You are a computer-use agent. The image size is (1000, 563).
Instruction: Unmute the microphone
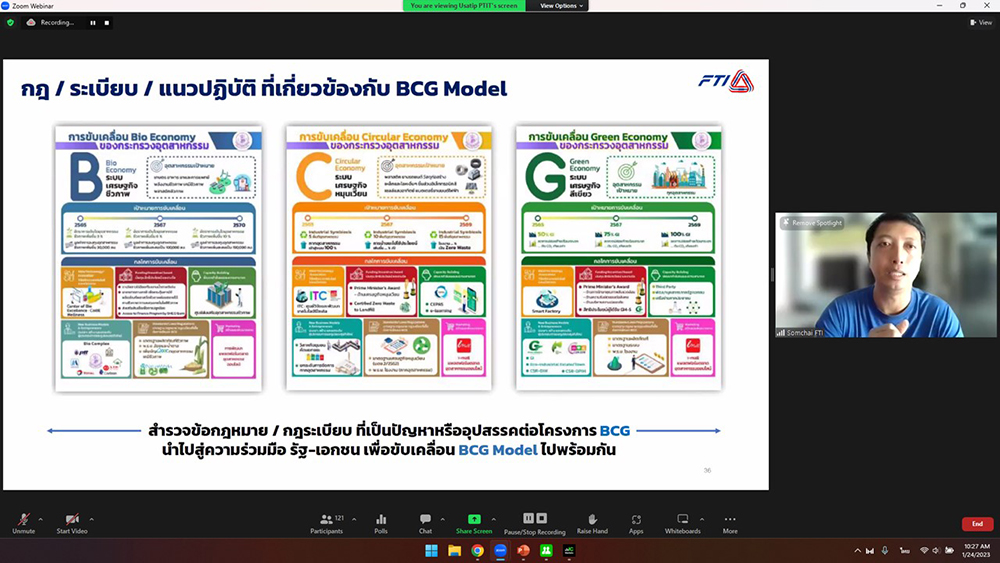click(23, 521)
